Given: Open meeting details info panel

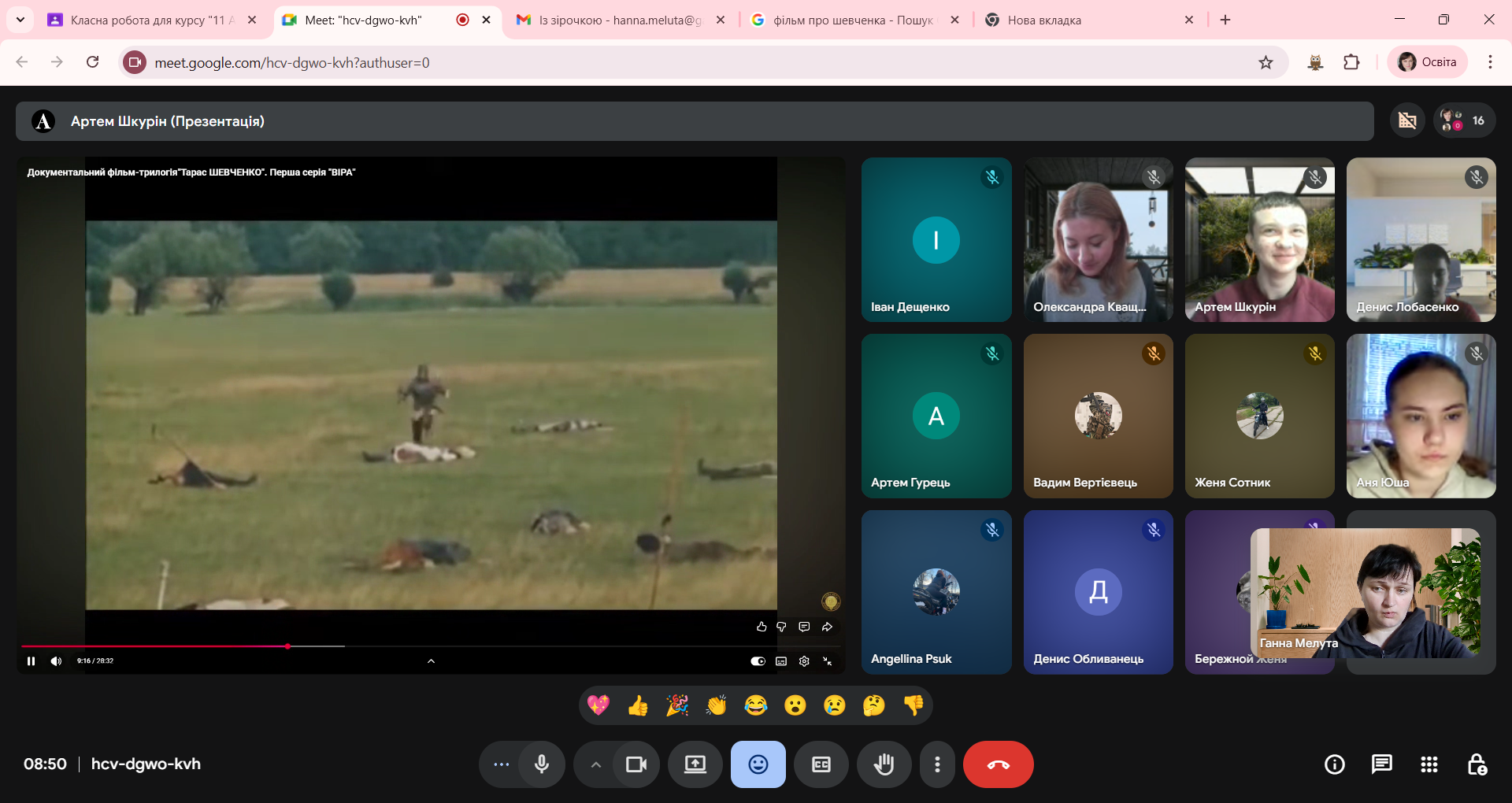Looking at the screenshot, I should click(x=1335, y=764).
